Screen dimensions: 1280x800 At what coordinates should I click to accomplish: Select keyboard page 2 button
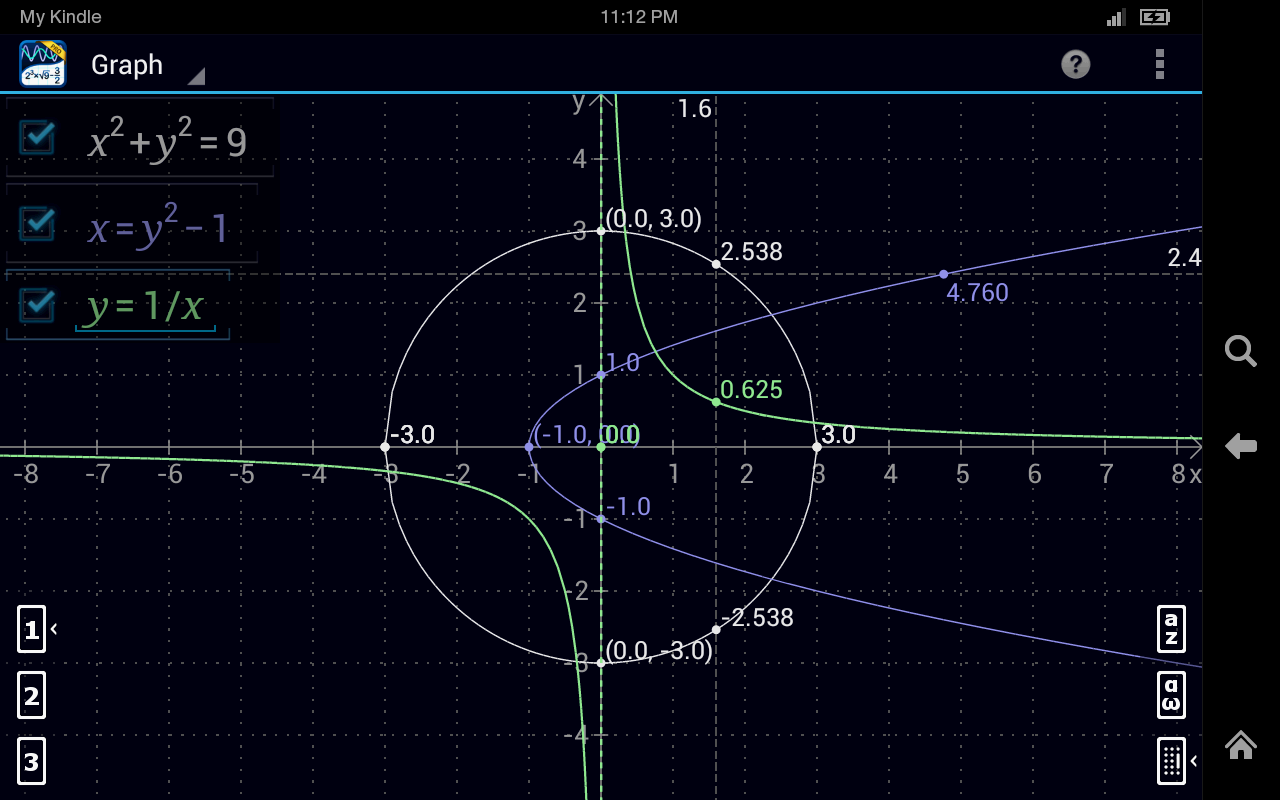point(31,695)
